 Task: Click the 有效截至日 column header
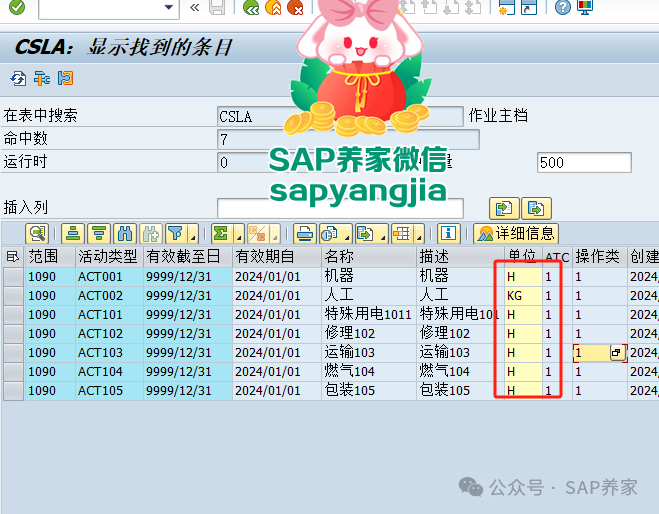[x=188, y=256]
